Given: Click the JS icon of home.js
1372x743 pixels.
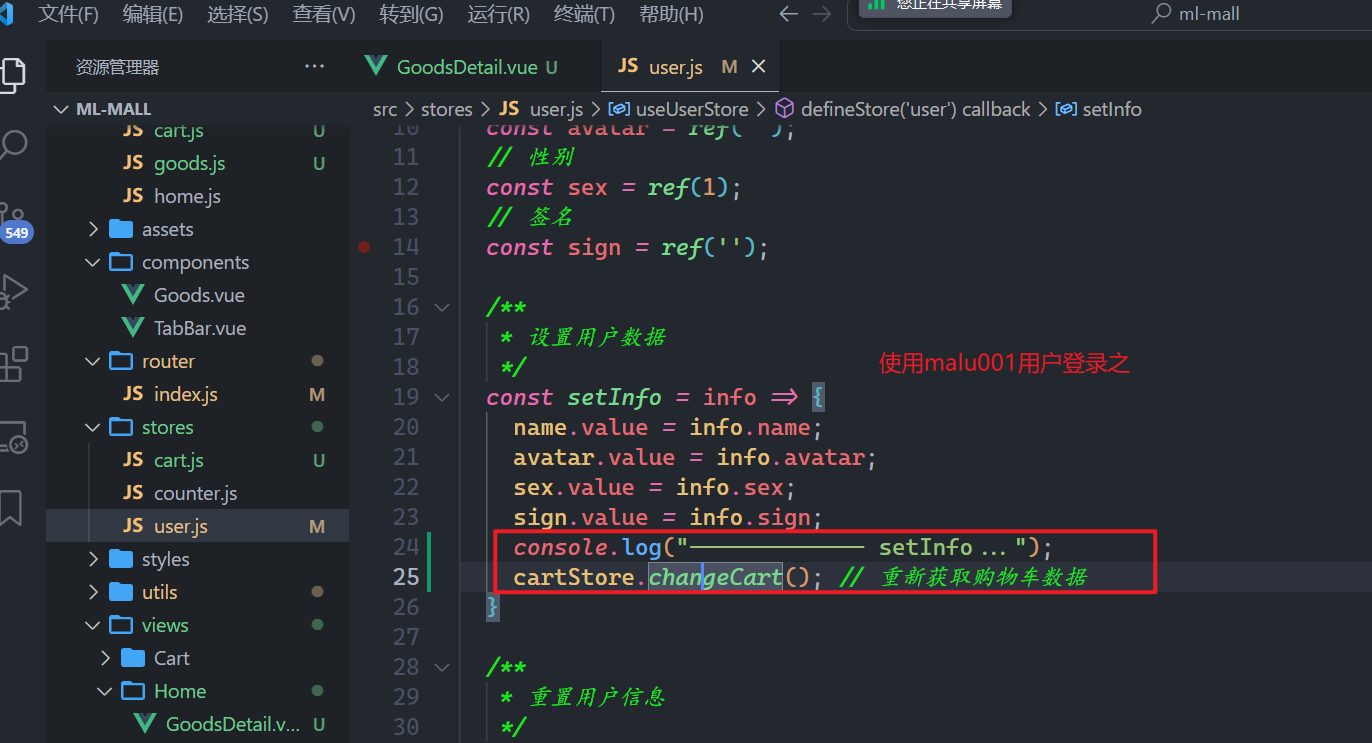Looking at the screenshot, I should [x=133, y=196].
